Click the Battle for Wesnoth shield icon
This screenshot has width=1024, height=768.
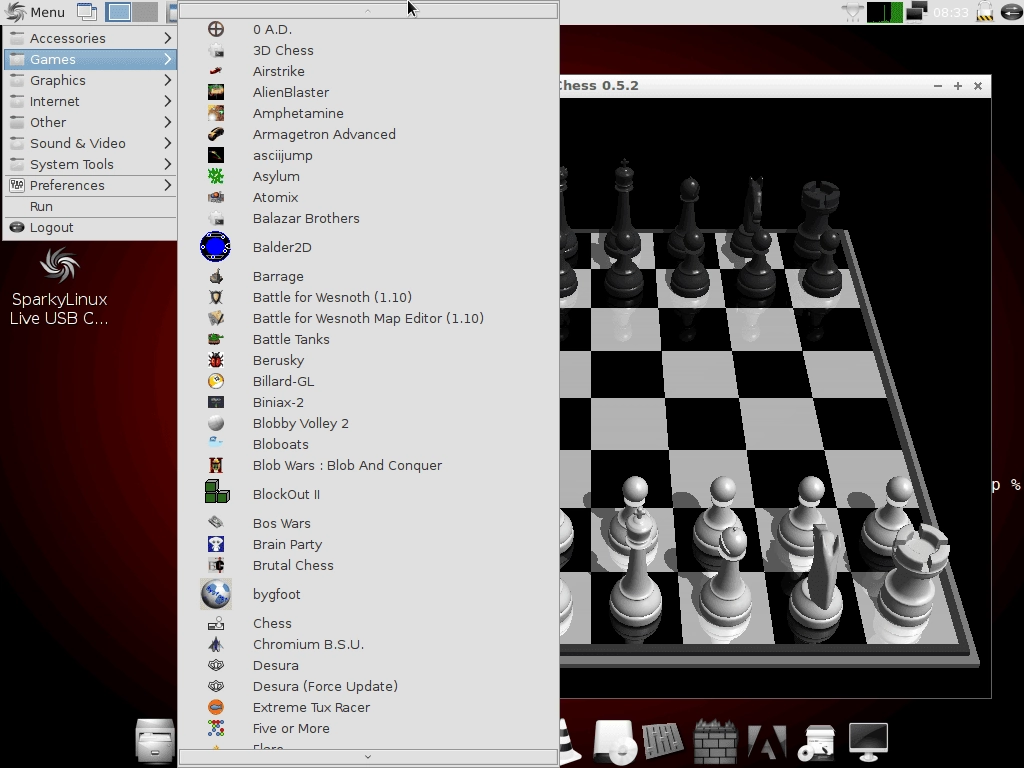[216, 297]
